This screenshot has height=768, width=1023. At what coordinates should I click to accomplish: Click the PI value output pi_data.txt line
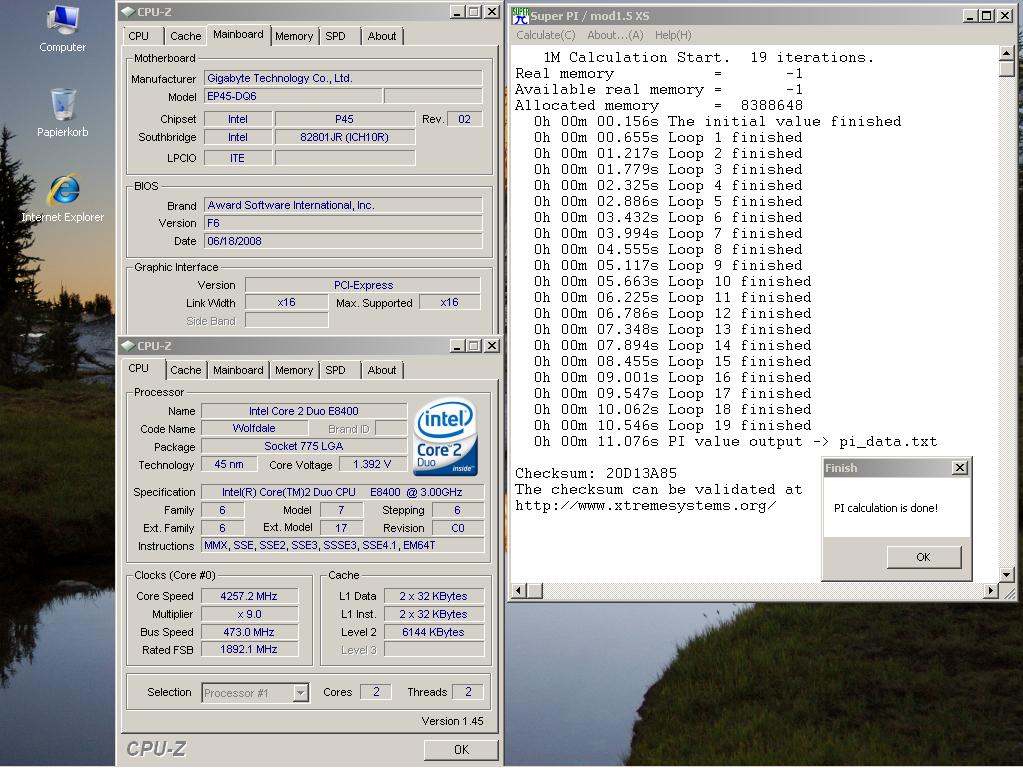point(735,442)
